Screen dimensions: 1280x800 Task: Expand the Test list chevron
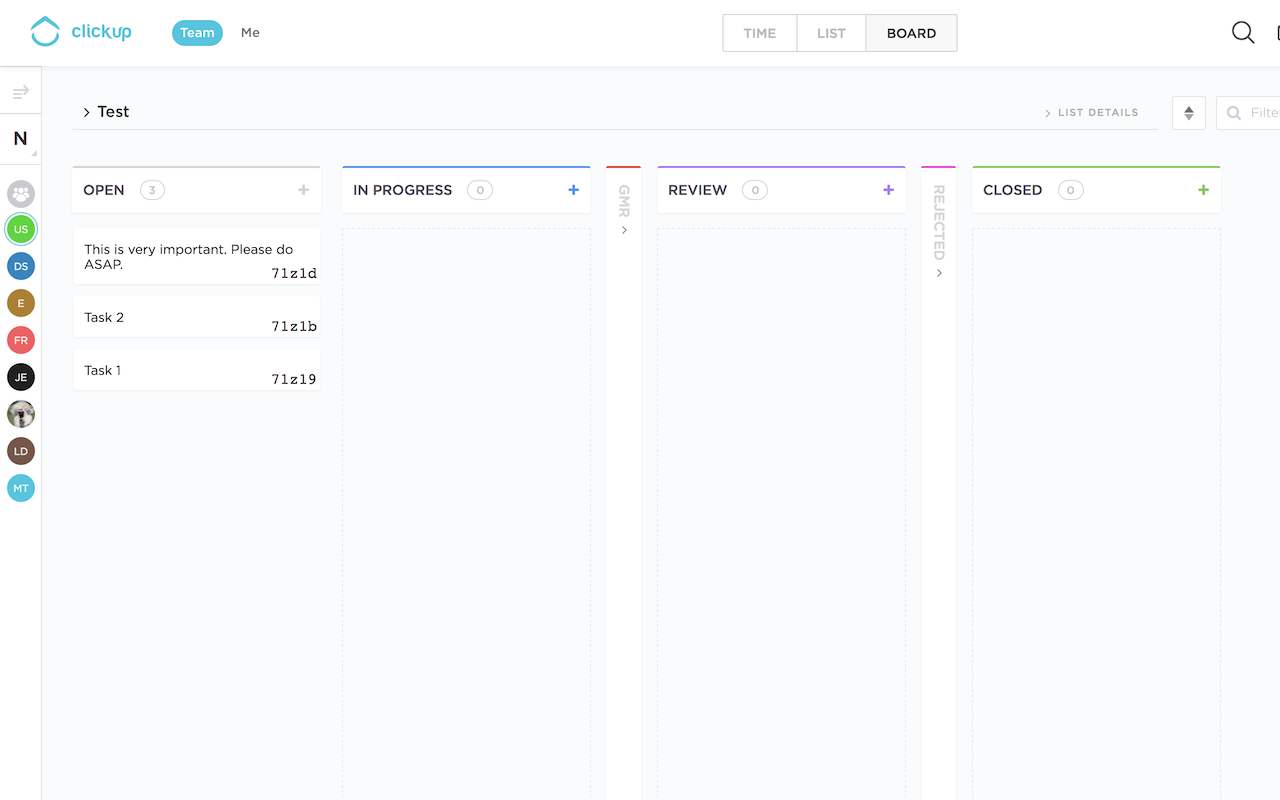[x=87, y=112]
